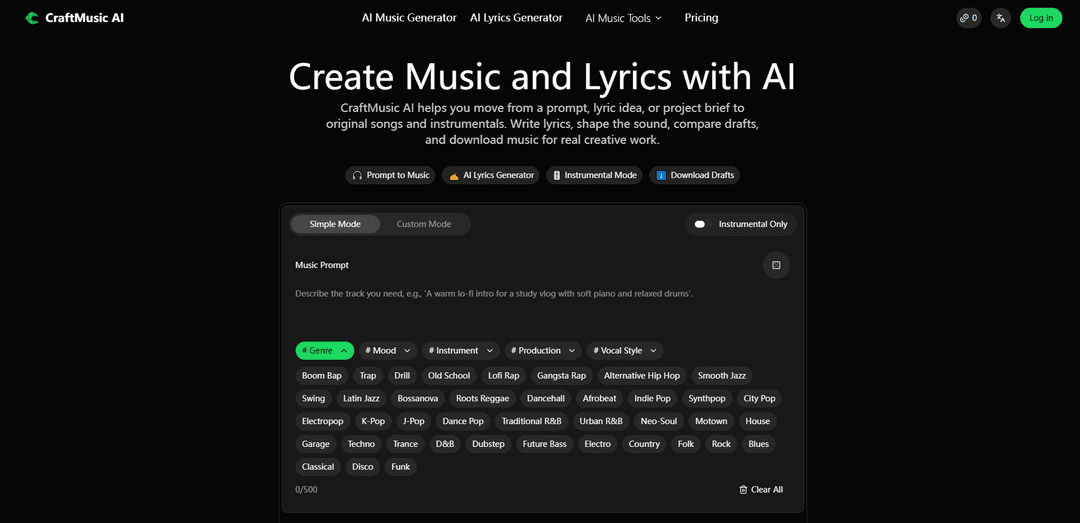Image resolution: width=1080 pixels, height=523 pixels.
Task: Expand the Vocal Style tag dropdown
Action: 625,350
